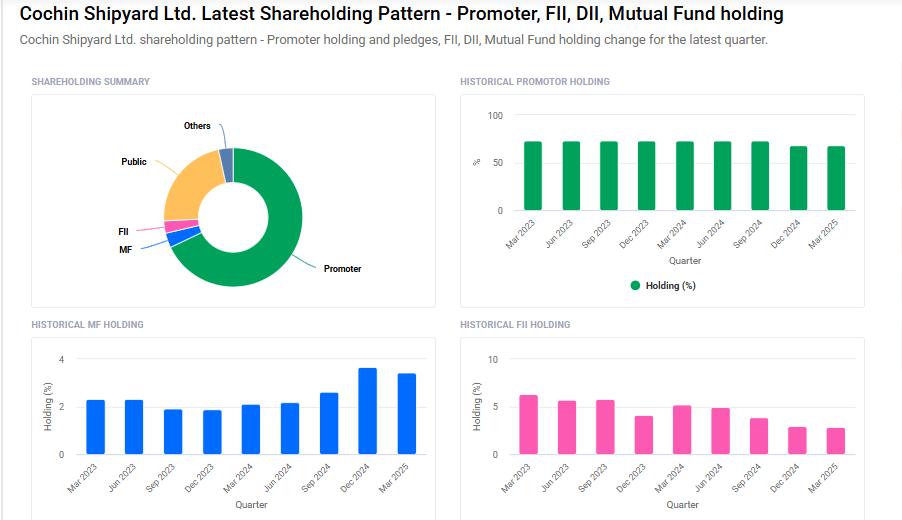Click the Quarter axis label under MF chart

[251, 504]
